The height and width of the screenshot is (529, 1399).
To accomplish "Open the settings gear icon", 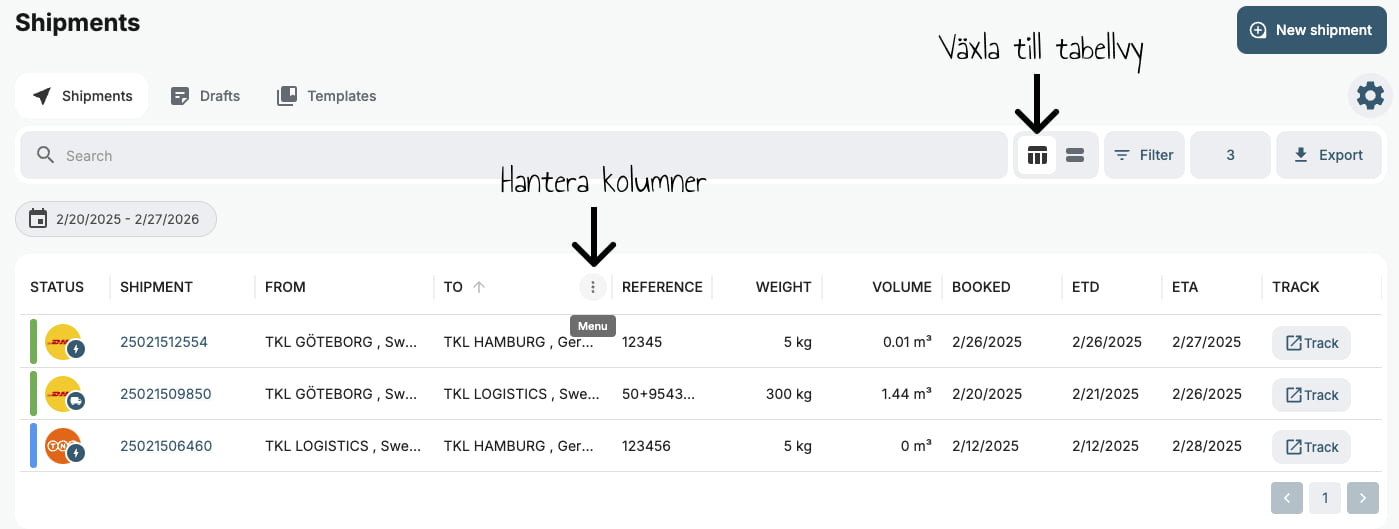I will click(1369, 96).
